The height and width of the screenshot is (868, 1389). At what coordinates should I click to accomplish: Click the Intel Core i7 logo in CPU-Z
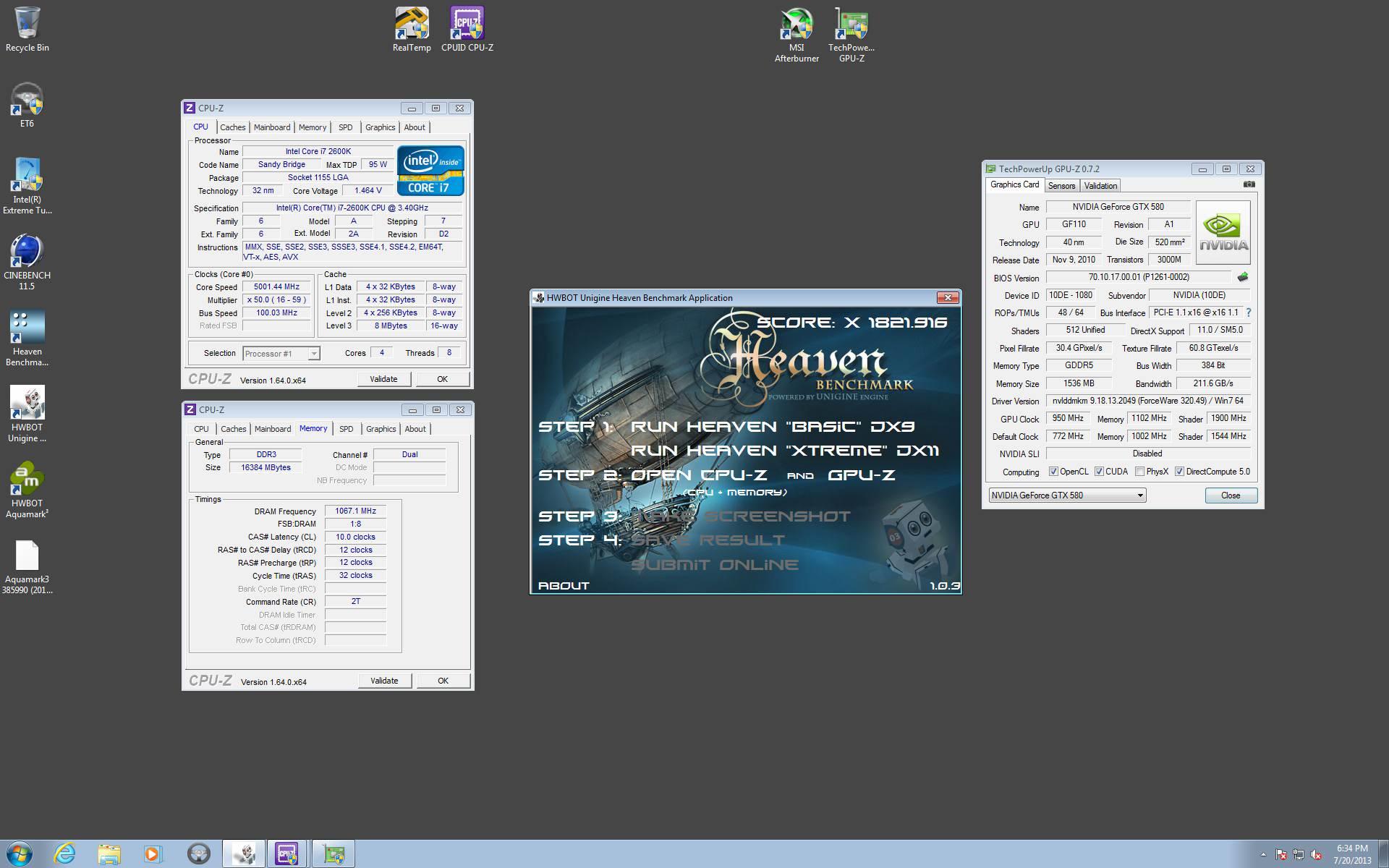tap(430, 171)
